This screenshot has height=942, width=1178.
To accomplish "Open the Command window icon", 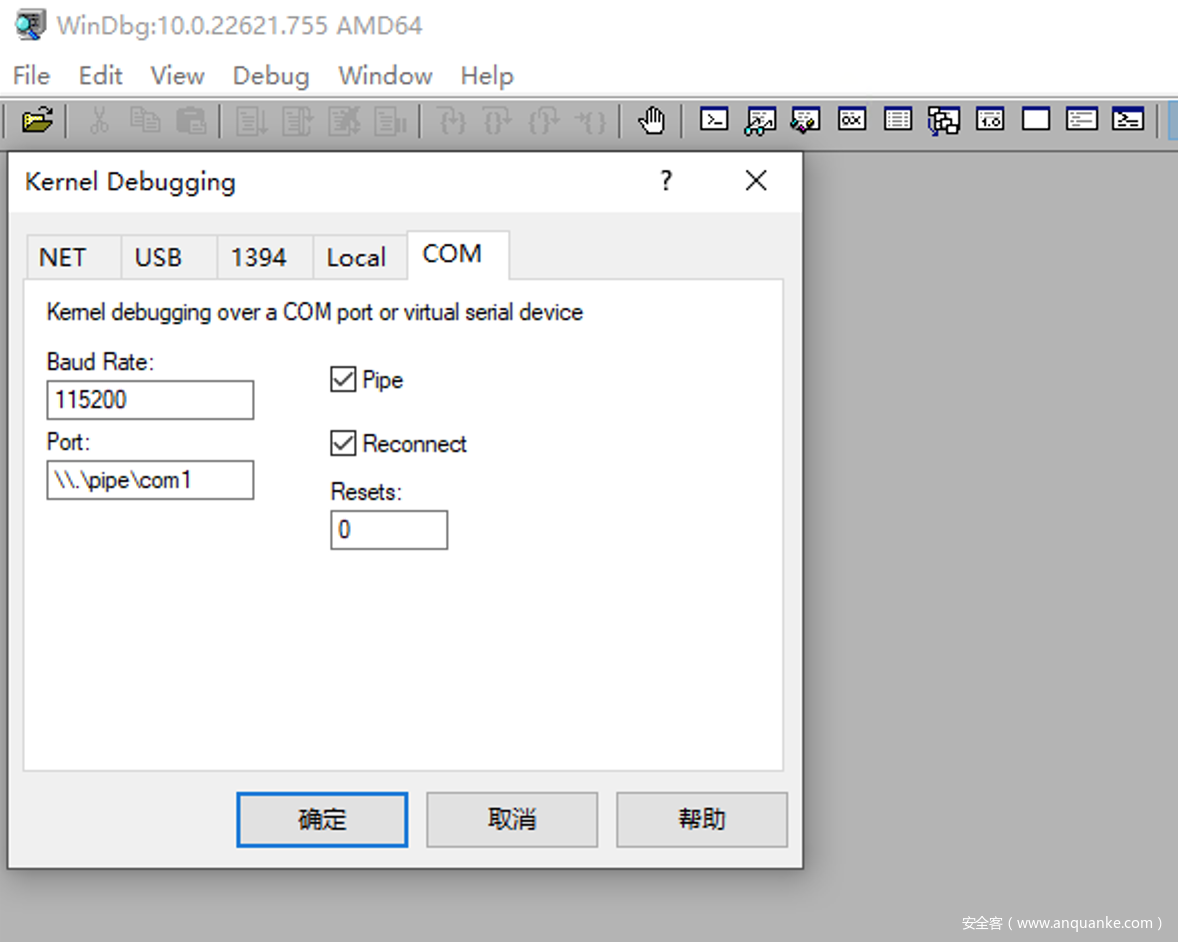I will point(714,119).
